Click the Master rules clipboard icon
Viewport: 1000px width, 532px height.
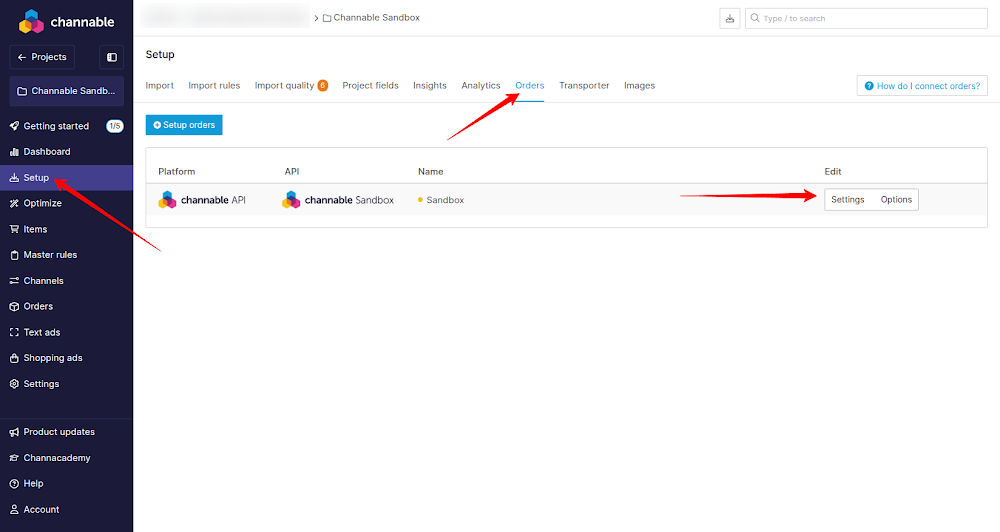pyautogui.click(x=14, y=255)
